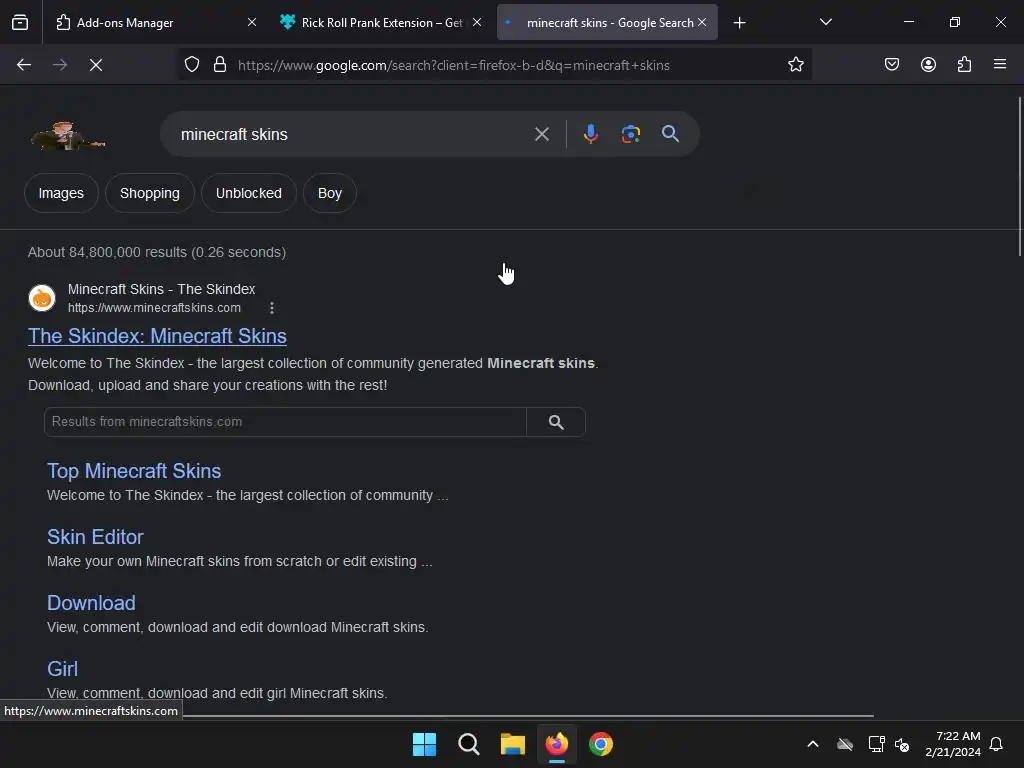This screenshot has height=768, width=1024.
Task: Close the minecraft skins search tab
Action: coord(702,22)
